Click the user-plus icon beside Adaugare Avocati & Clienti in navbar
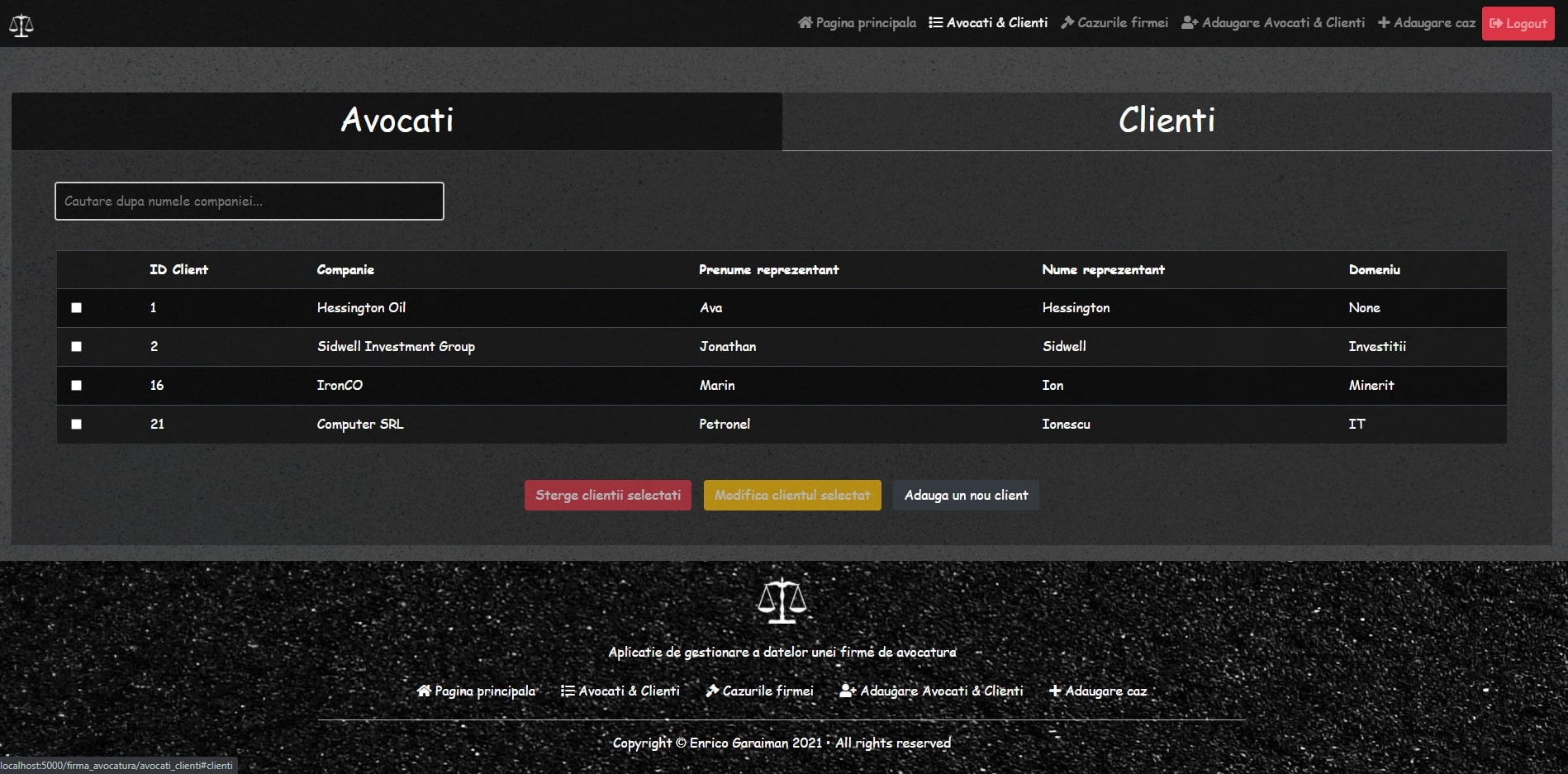Image resolution: width=1568 pixels, height=774 pixels. click(x=1189, y=23)
